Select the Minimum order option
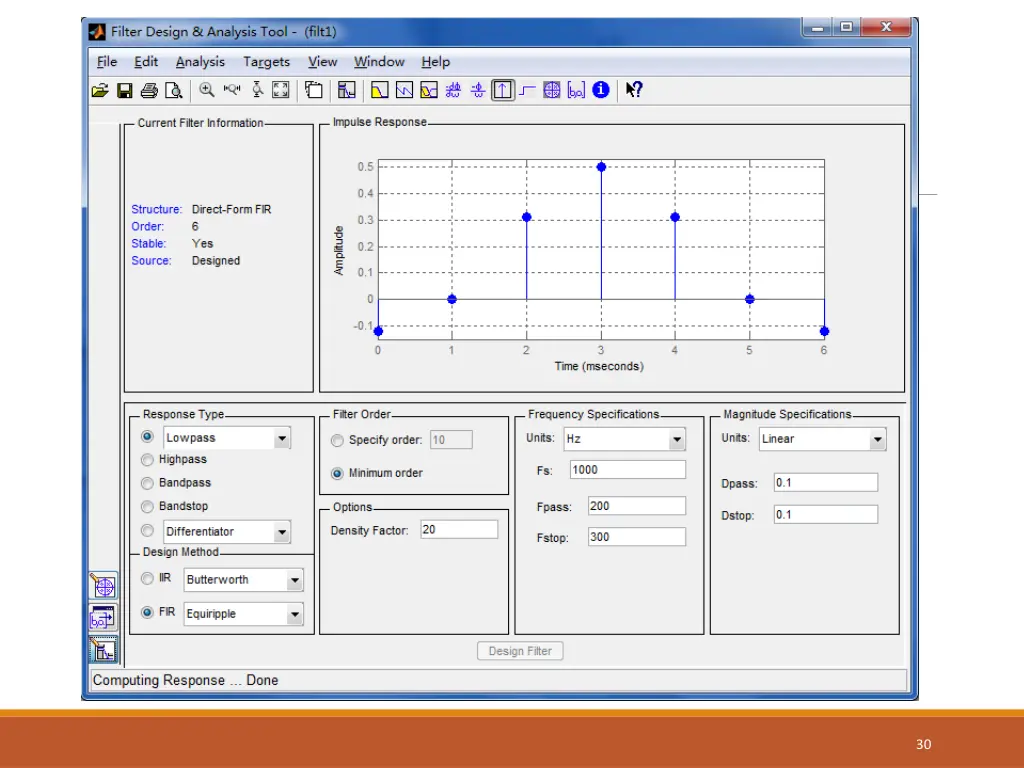Viewport: 1024px width, 768px height. 337,473
